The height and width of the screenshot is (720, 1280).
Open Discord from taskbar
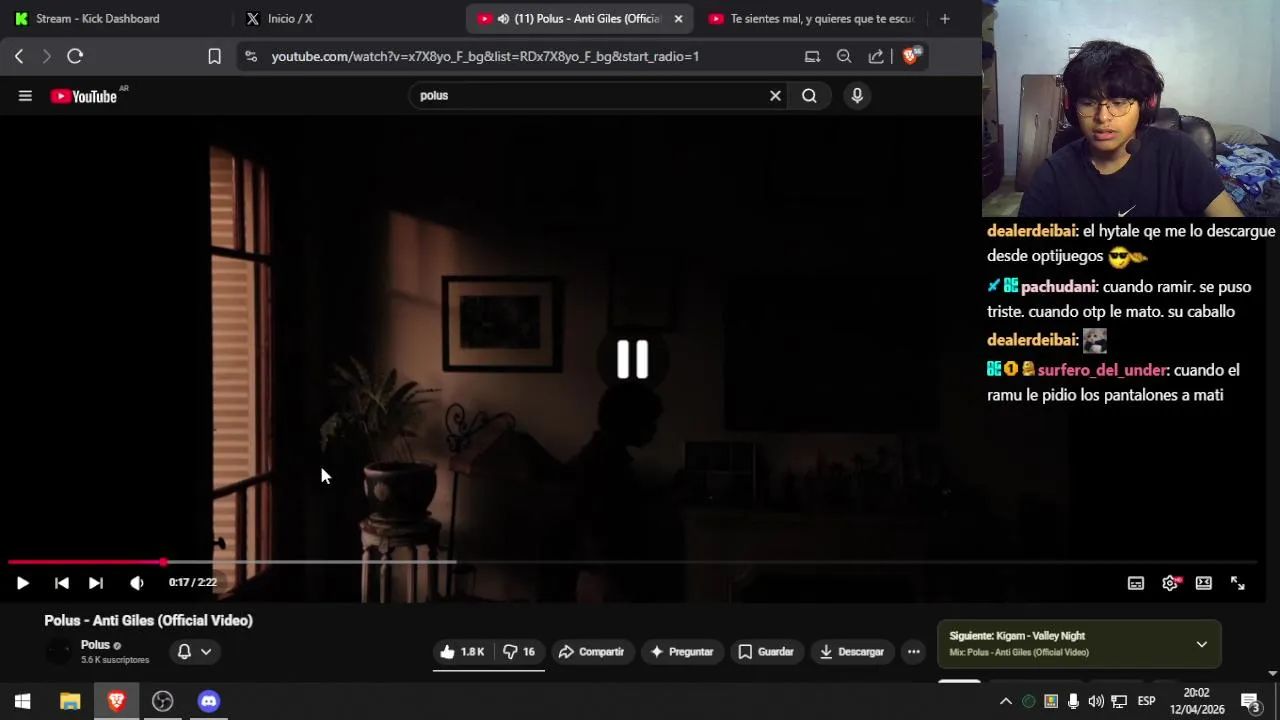pos(208,701)
